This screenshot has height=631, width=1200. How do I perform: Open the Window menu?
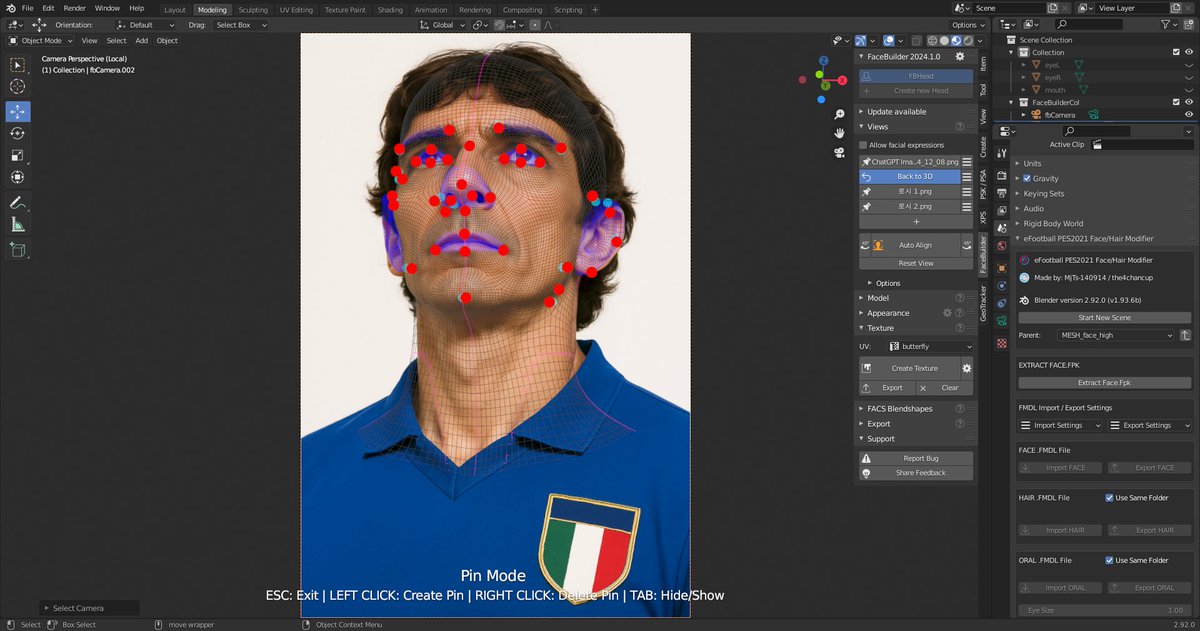pos(107,8)
